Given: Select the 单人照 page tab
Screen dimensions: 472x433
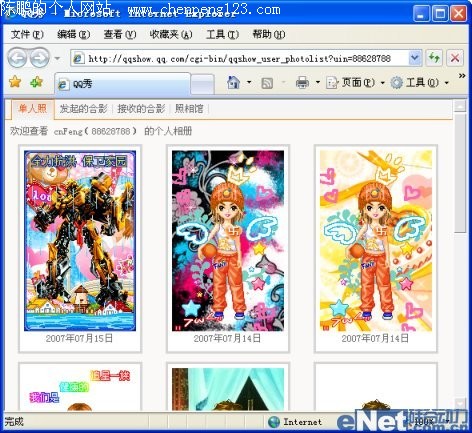Looking at the screenshot, I should 33,109.
